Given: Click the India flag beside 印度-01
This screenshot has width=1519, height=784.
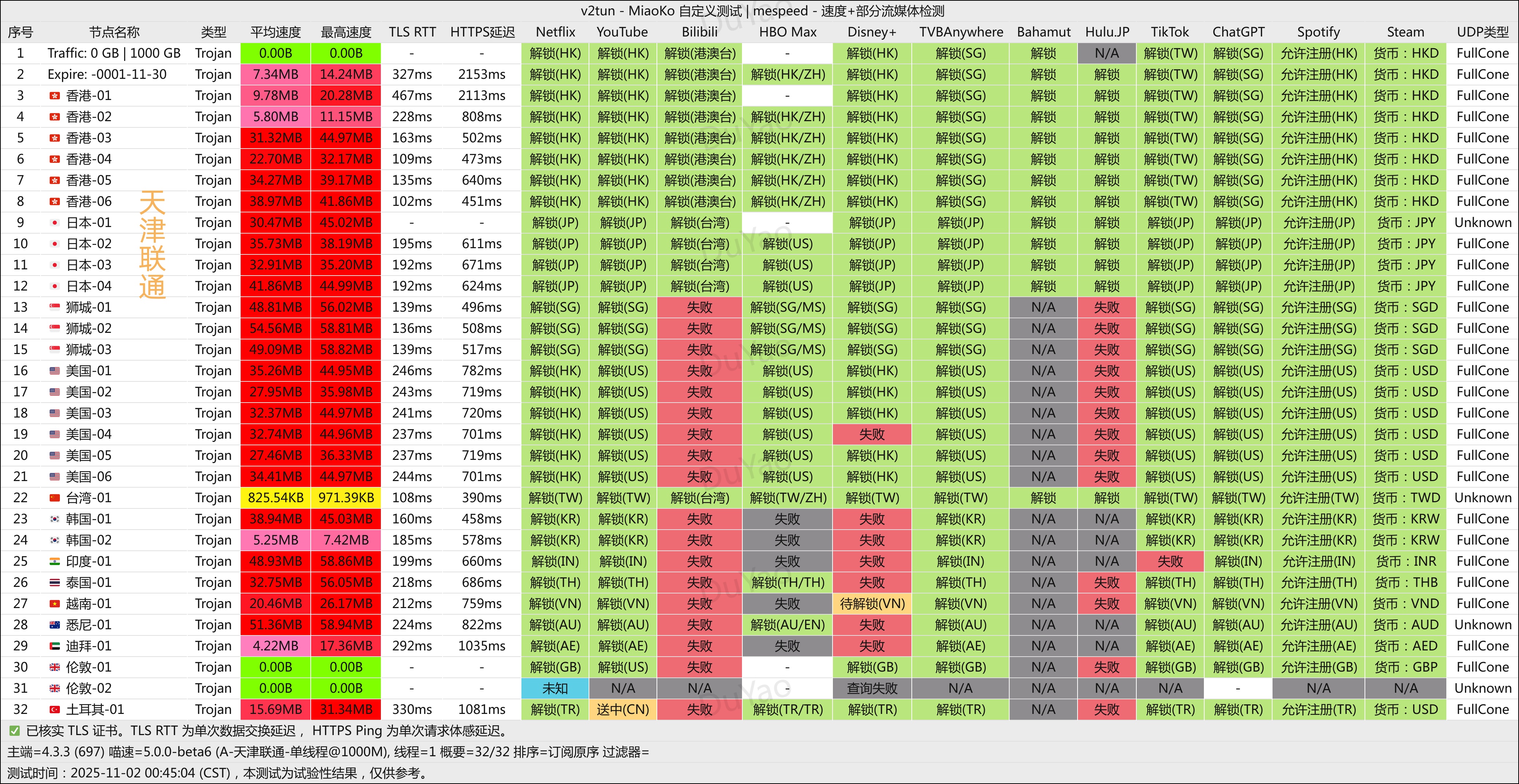Looking at the screenshot, I should pyautogui.click(x=54, y=561).
